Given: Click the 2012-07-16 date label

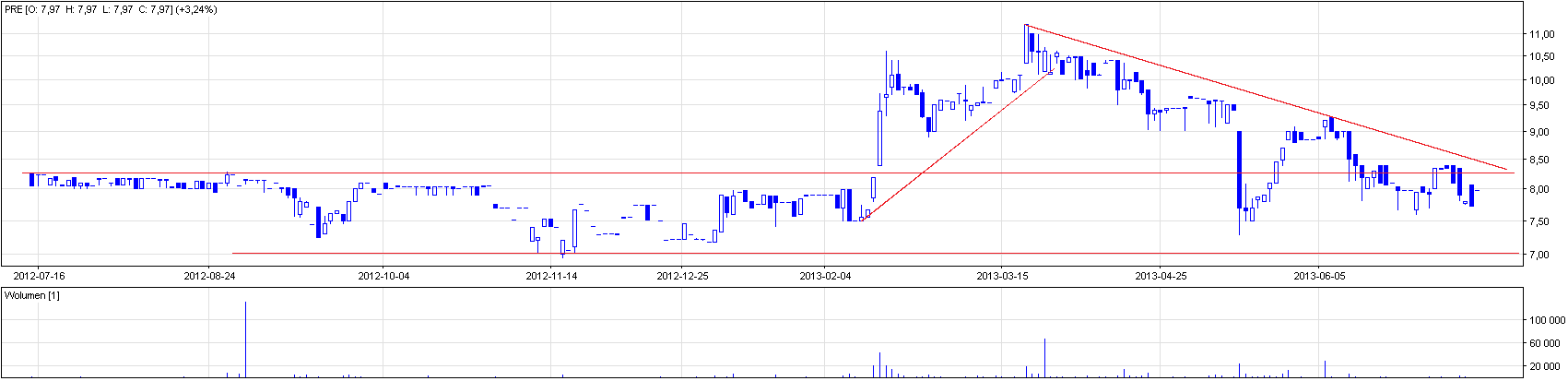Looking at the screenshot, I should [x=40, y=276].
